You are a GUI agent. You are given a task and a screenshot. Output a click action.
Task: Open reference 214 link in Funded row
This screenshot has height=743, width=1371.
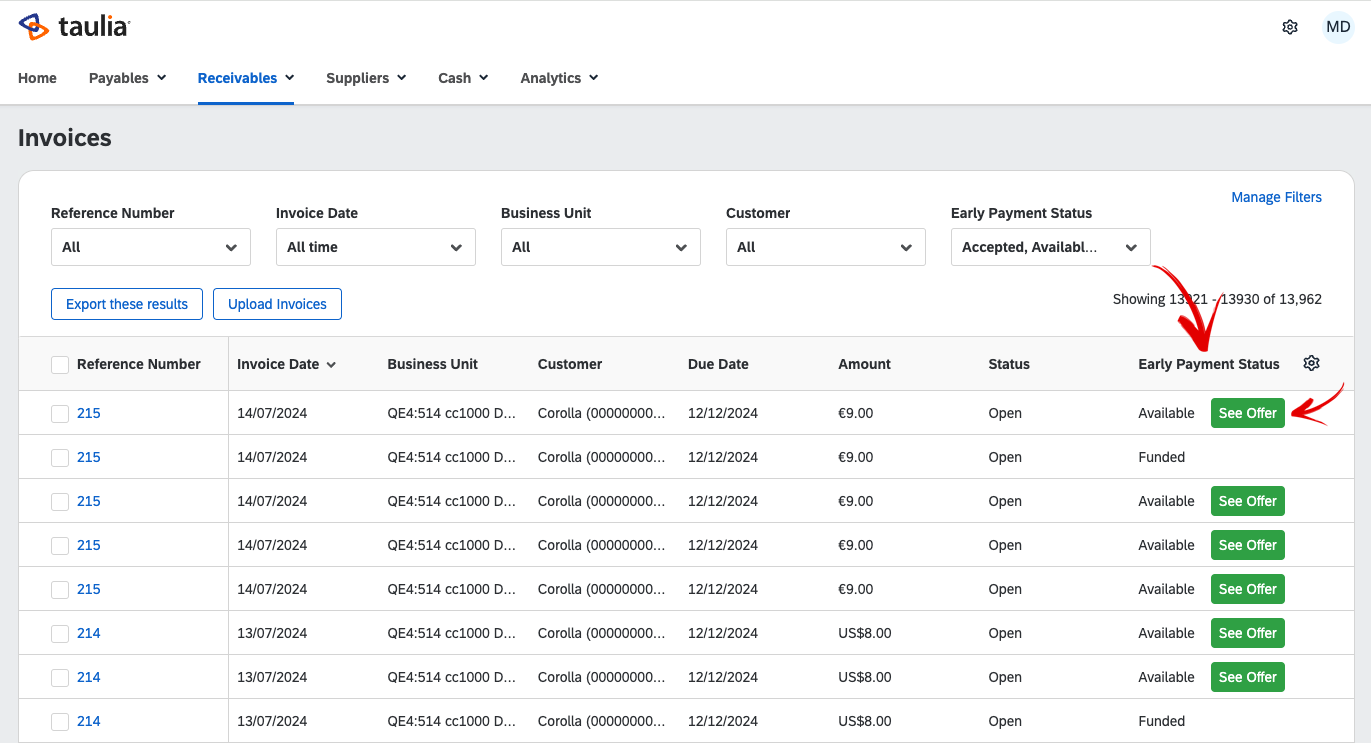[89, 721]
